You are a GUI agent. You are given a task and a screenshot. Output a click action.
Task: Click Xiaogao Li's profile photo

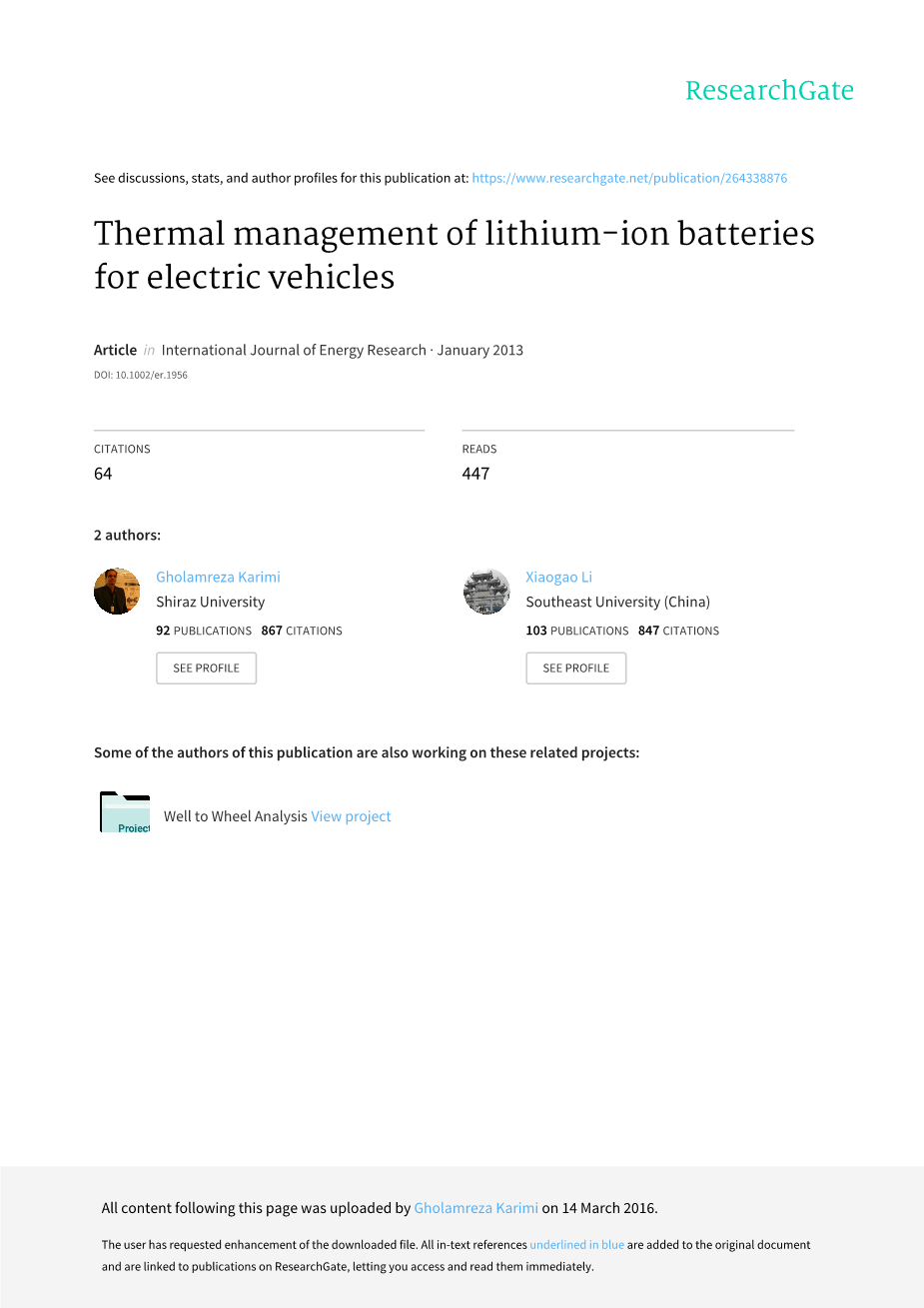(x=486, y=592)
